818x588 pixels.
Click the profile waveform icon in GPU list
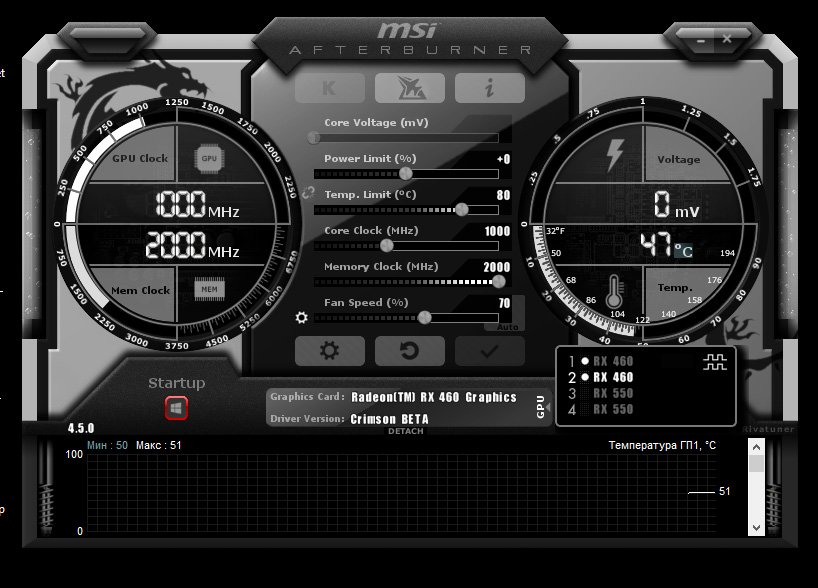[x=715, y=362]
